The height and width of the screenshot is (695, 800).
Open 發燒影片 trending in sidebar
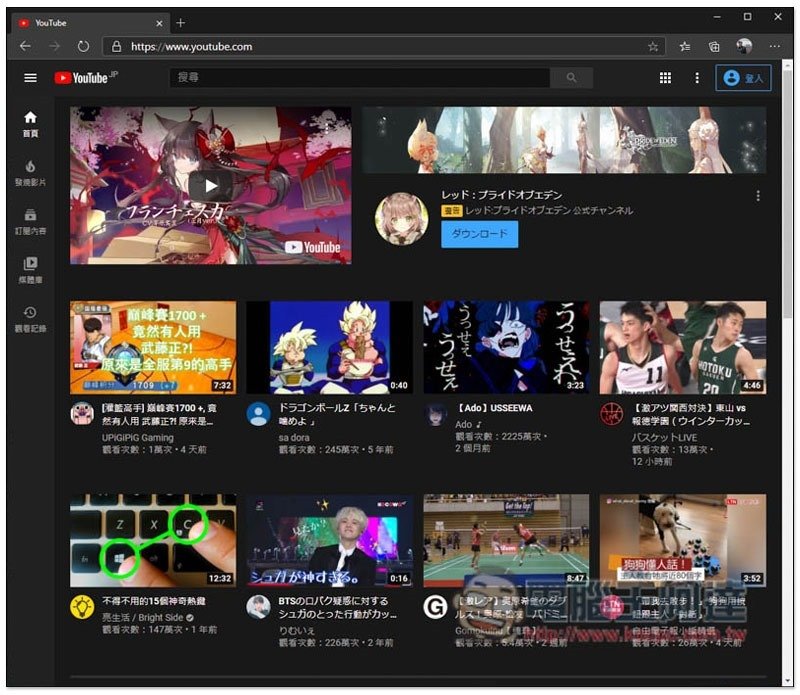tap(30, 173)
